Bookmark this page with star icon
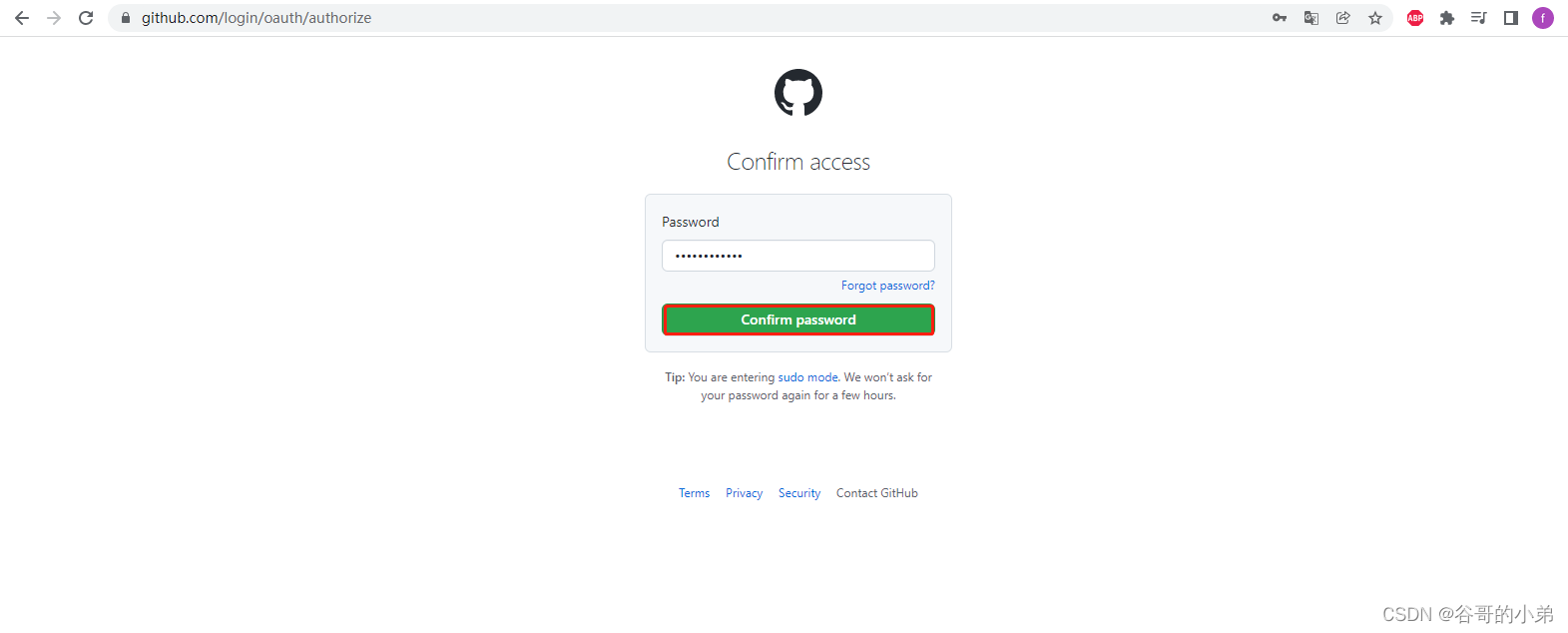Screen dimensions: 1568x633 pos(1375,18)
